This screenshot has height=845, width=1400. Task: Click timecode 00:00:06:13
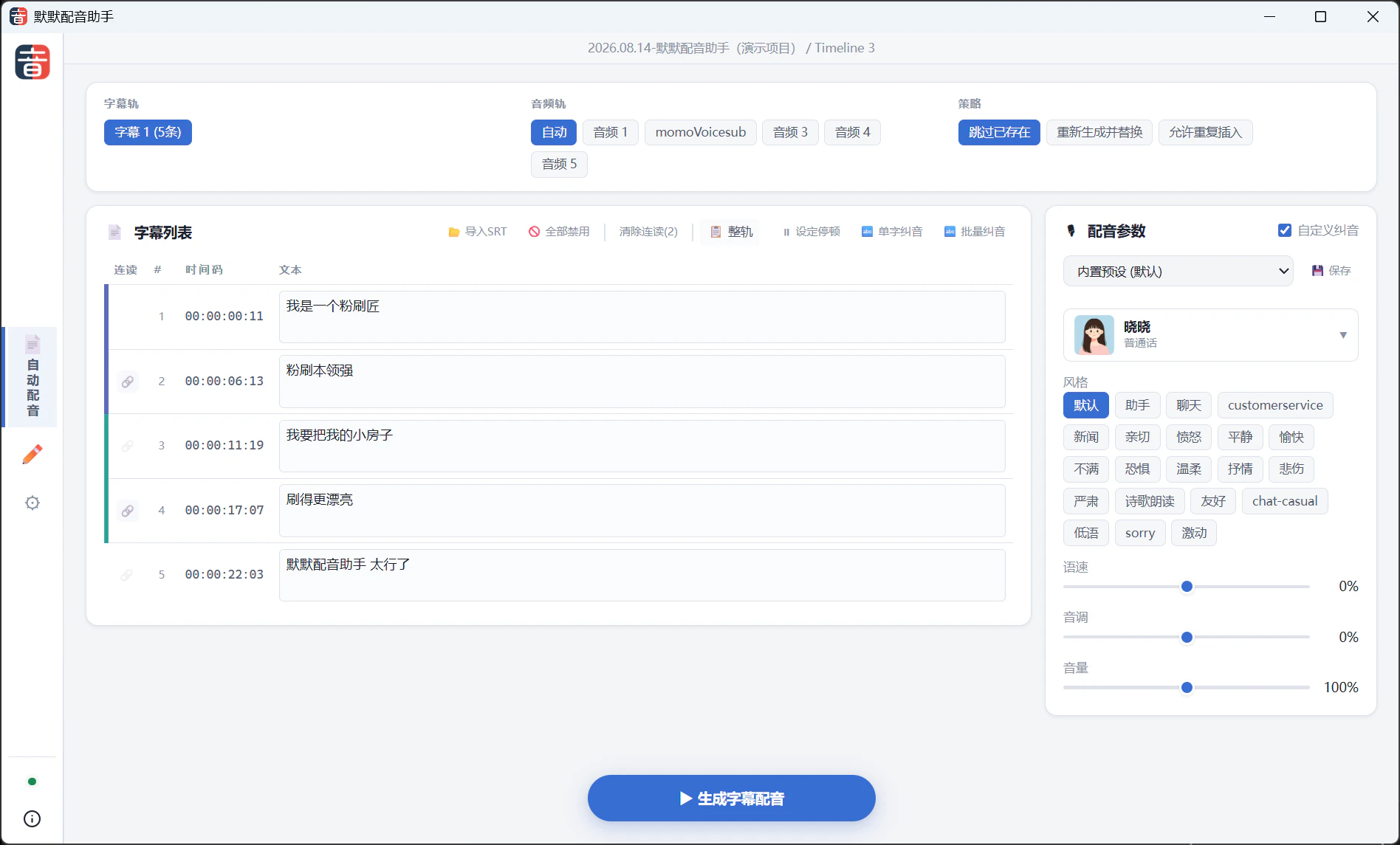pos(224,381)
